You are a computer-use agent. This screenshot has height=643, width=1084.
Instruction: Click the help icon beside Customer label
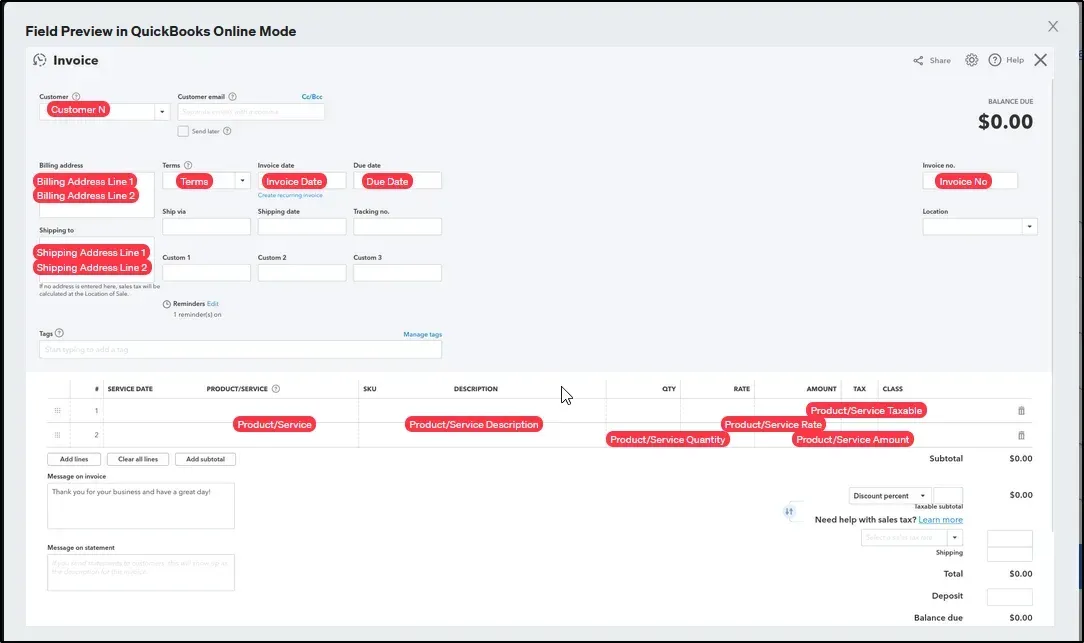(76, 97)
